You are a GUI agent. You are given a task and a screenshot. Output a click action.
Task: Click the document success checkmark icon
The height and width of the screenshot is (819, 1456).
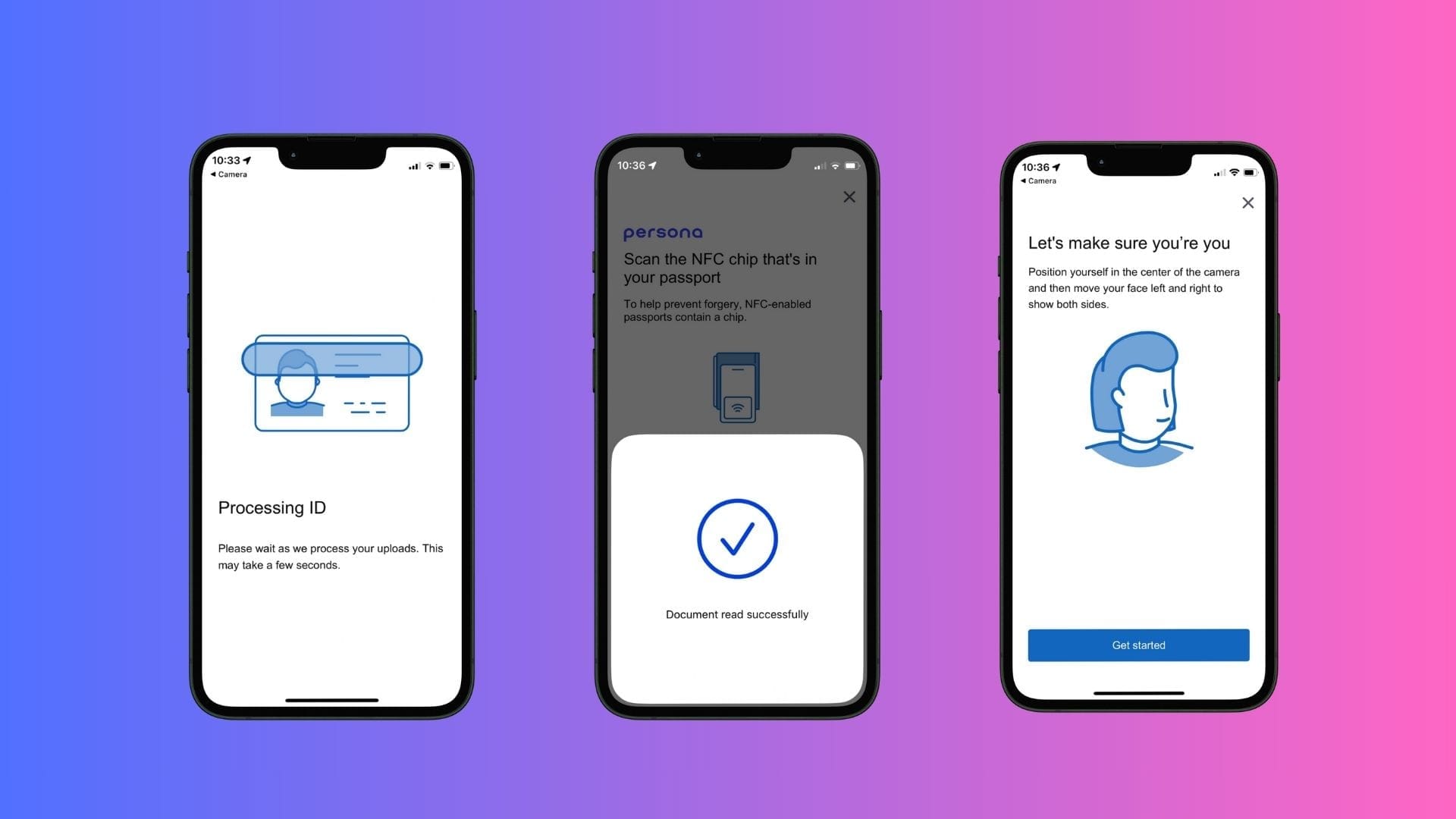pyautogui.click(x=737, y=538)
